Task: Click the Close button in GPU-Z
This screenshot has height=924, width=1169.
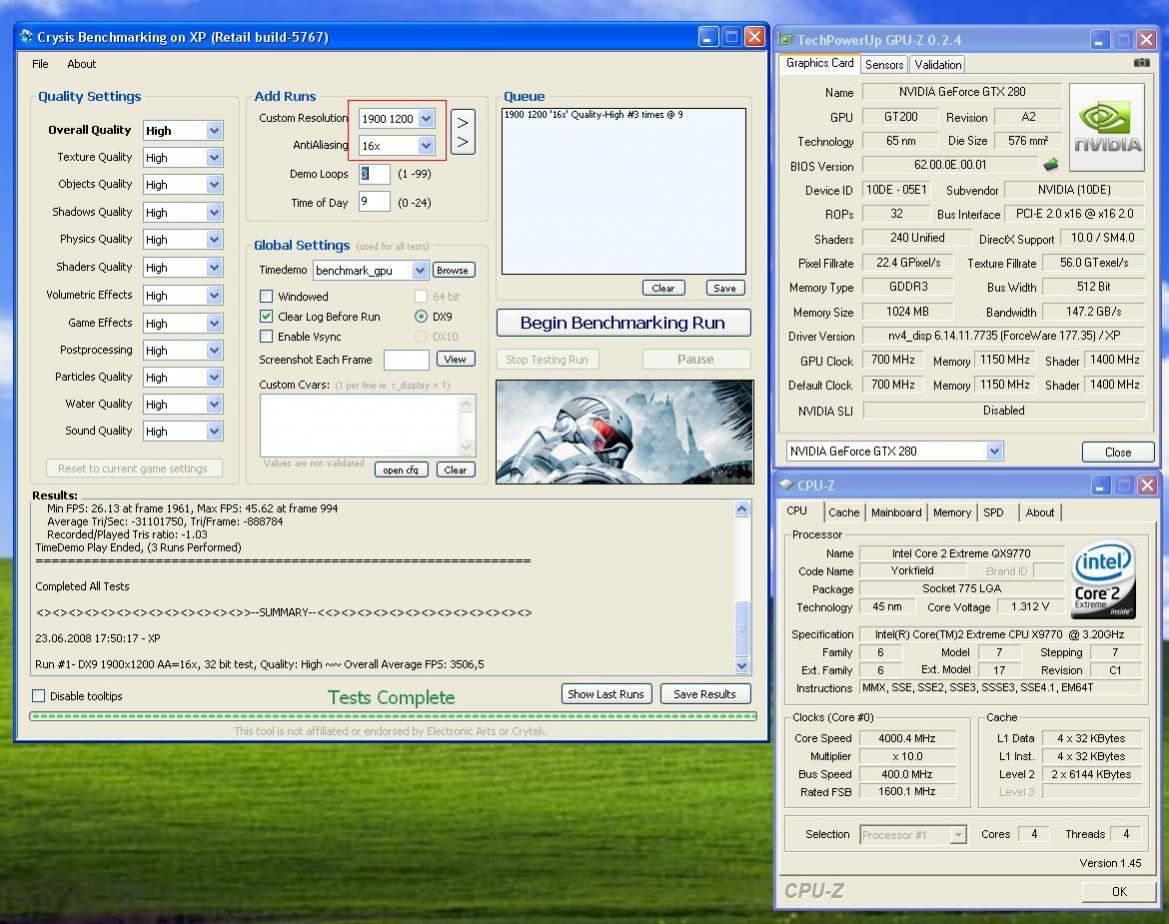Action: 1118,452
